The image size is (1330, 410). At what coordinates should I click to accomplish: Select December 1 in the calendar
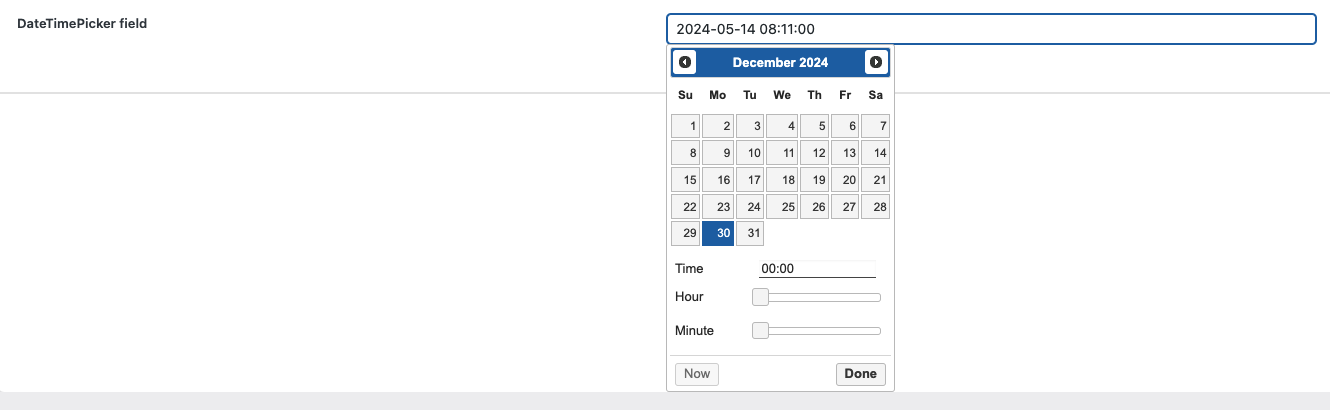685,127
